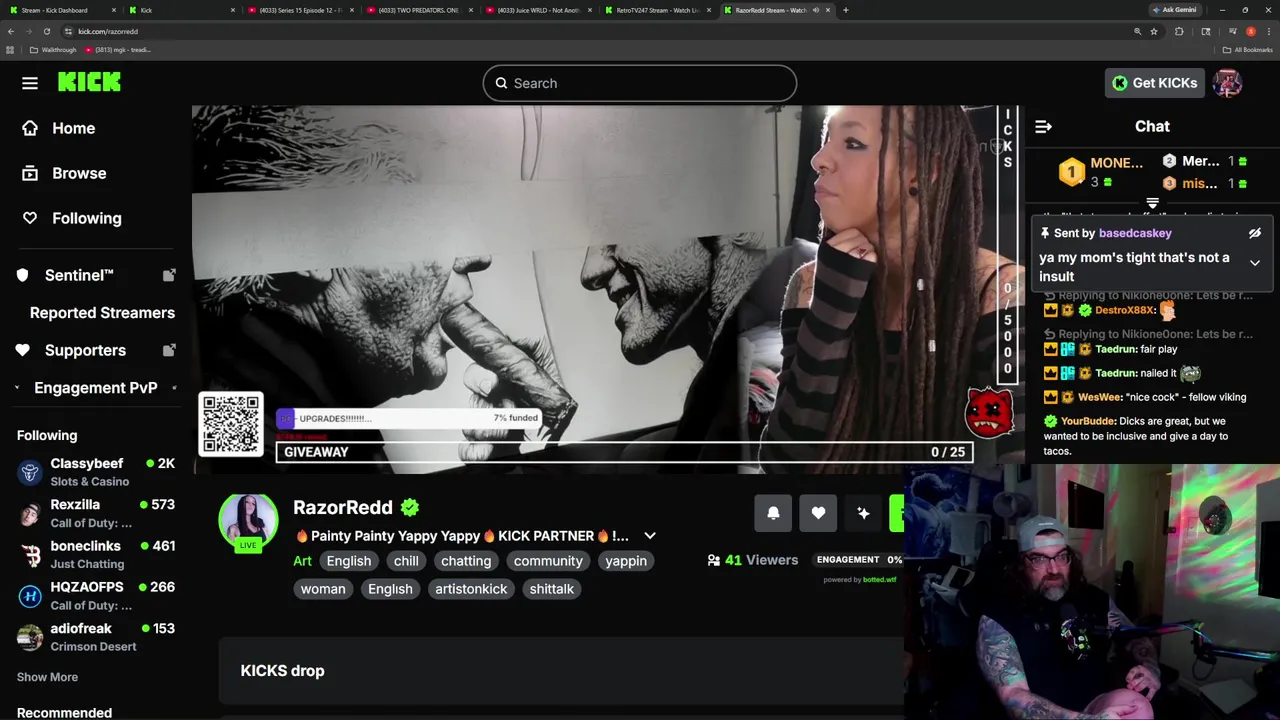Expand the pinned chat message chevron
Screen dimensions: 1280x720
(x=1255, y=263)
